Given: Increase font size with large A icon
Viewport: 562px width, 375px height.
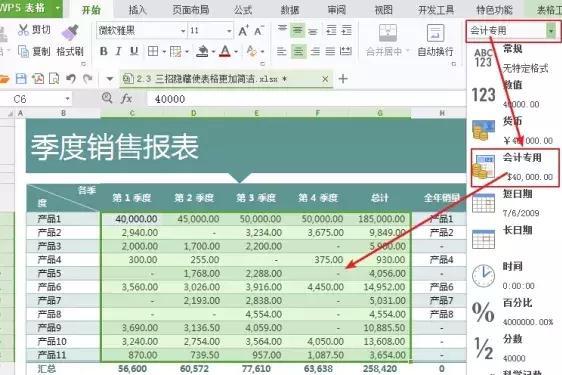Looking at the screenshot, I should (243, 31).
